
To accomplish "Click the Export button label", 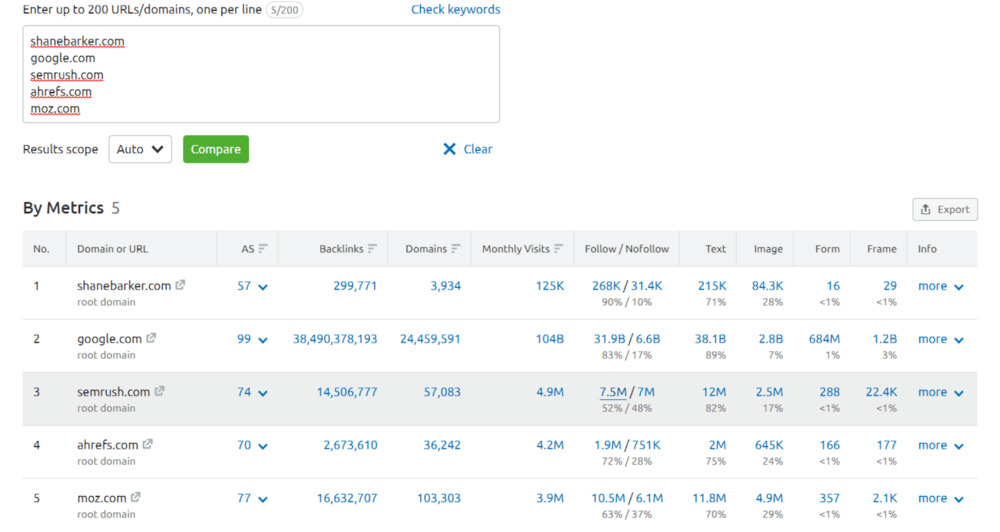I will click(x=953, y=209).
